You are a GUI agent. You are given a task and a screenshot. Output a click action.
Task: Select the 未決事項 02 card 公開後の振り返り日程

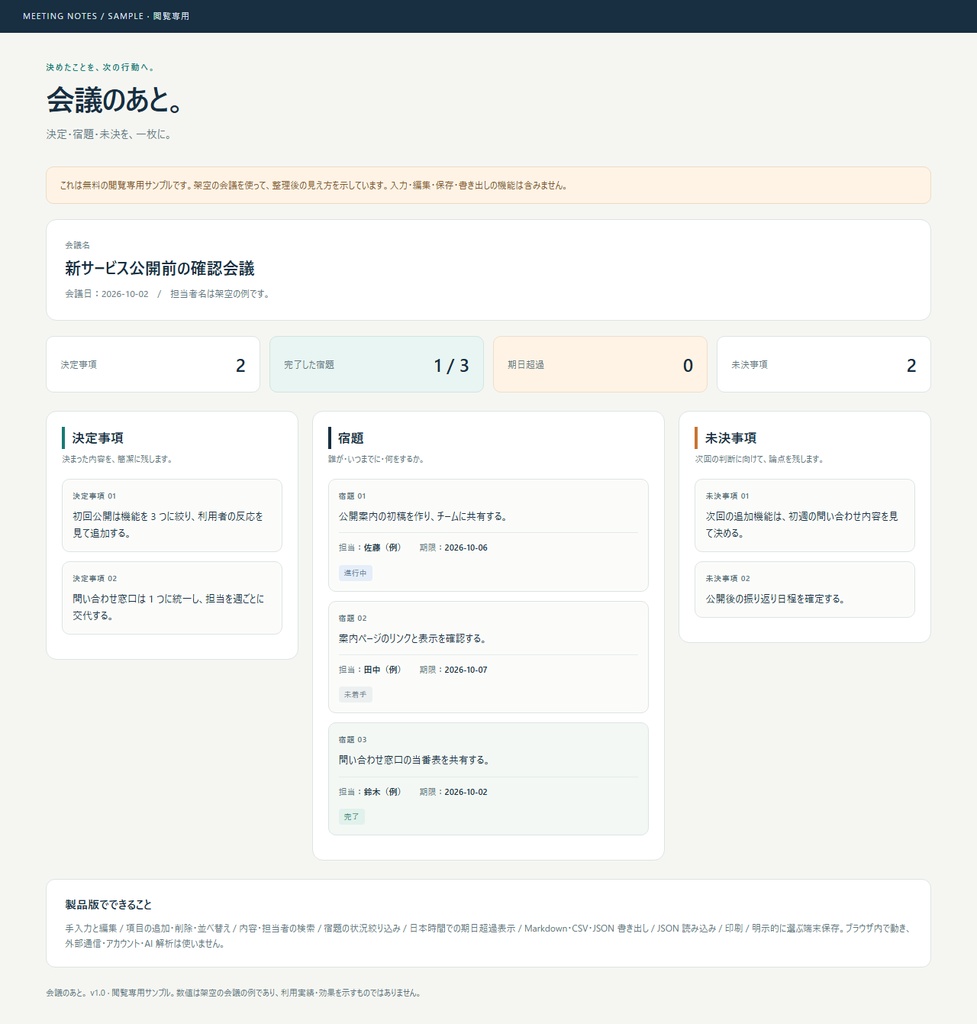pyautogui.click(x=805, y=589)
